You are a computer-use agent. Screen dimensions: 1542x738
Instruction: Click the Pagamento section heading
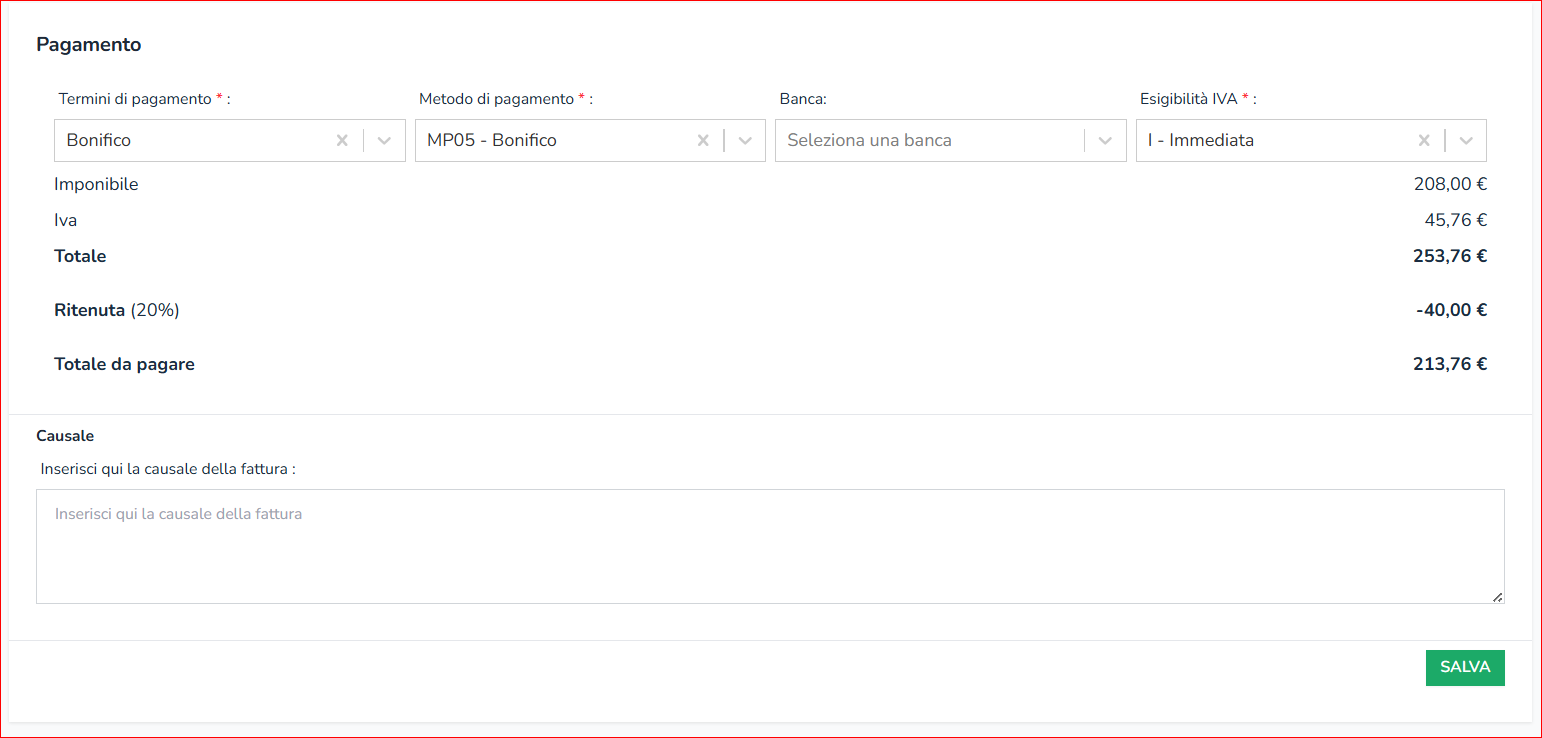click(x=89, y=45)
